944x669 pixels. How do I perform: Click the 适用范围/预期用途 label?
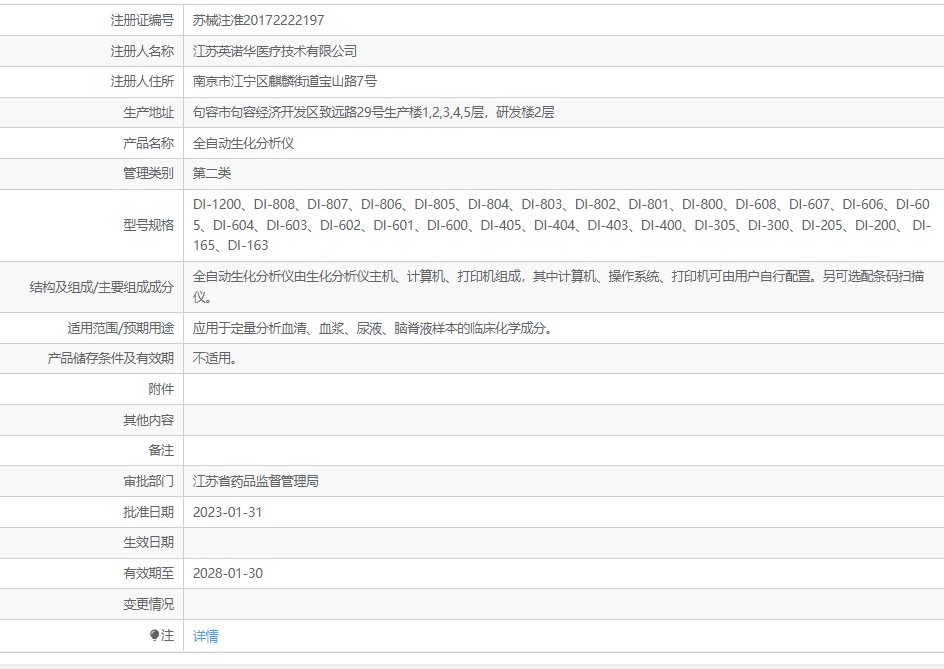[x=120, y=328]
